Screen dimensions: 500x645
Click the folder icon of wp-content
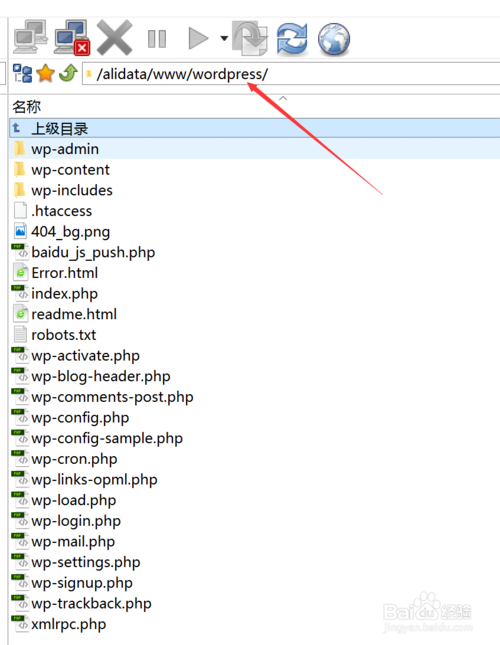tap(20, 169)
